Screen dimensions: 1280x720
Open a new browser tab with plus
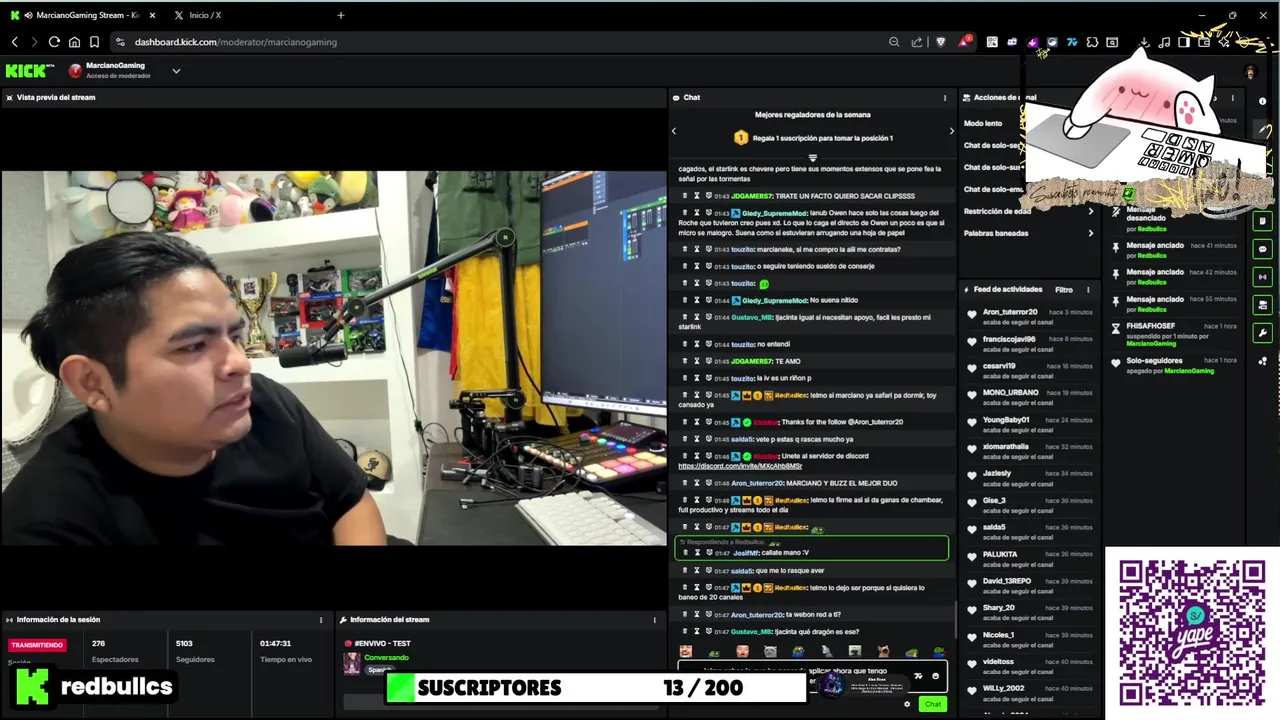pyautogui.click(x=341, y=15)
